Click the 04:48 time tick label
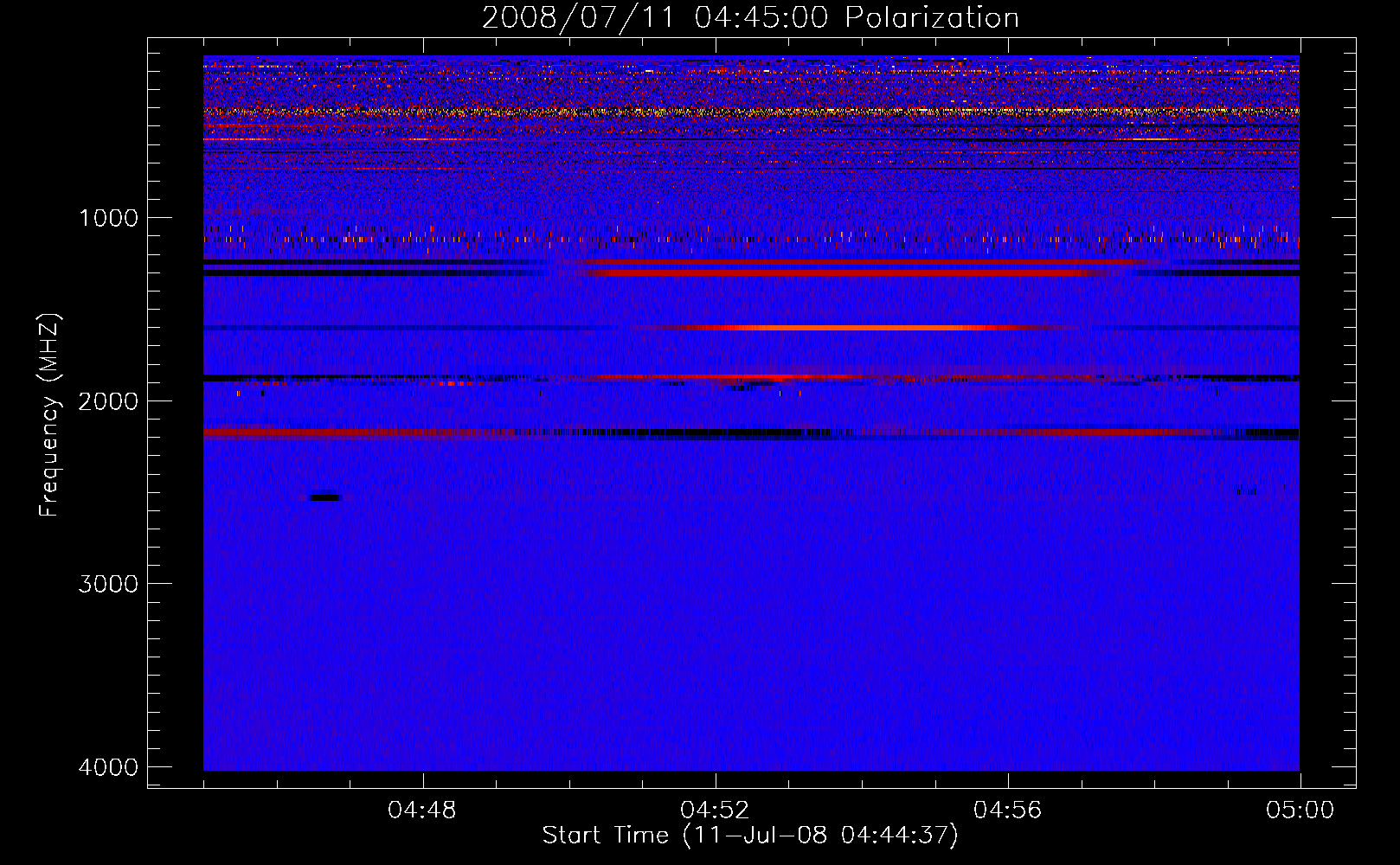Screen dimensions: 1400x865 click(422, 811)
